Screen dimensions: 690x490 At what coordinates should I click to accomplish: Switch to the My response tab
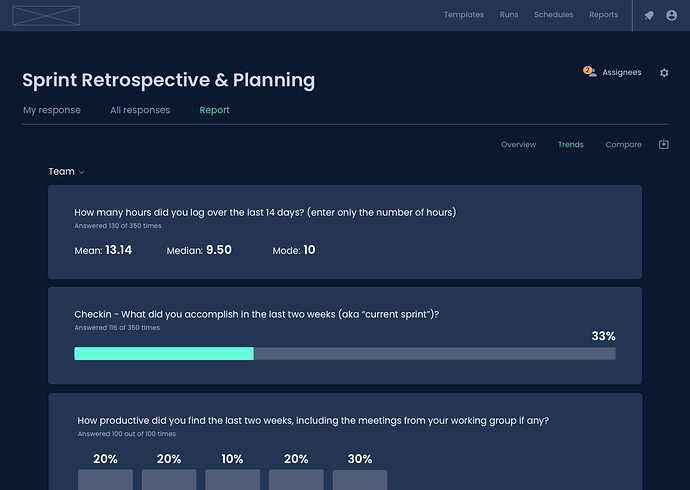click(x=52, y=110)
